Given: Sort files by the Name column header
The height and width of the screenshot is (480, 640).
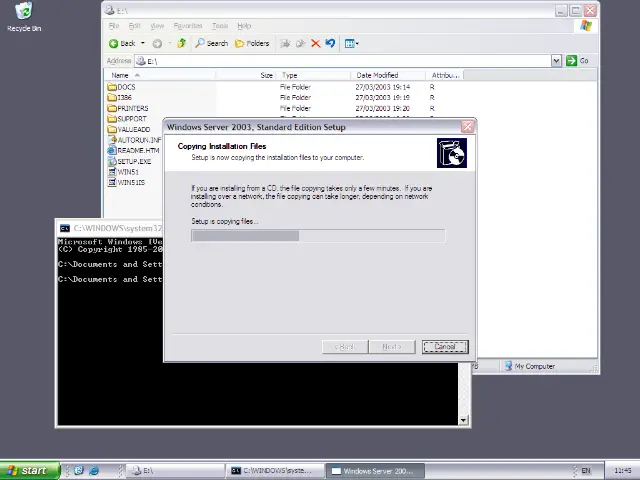Looking at the screenshot, I should [161, 75].
